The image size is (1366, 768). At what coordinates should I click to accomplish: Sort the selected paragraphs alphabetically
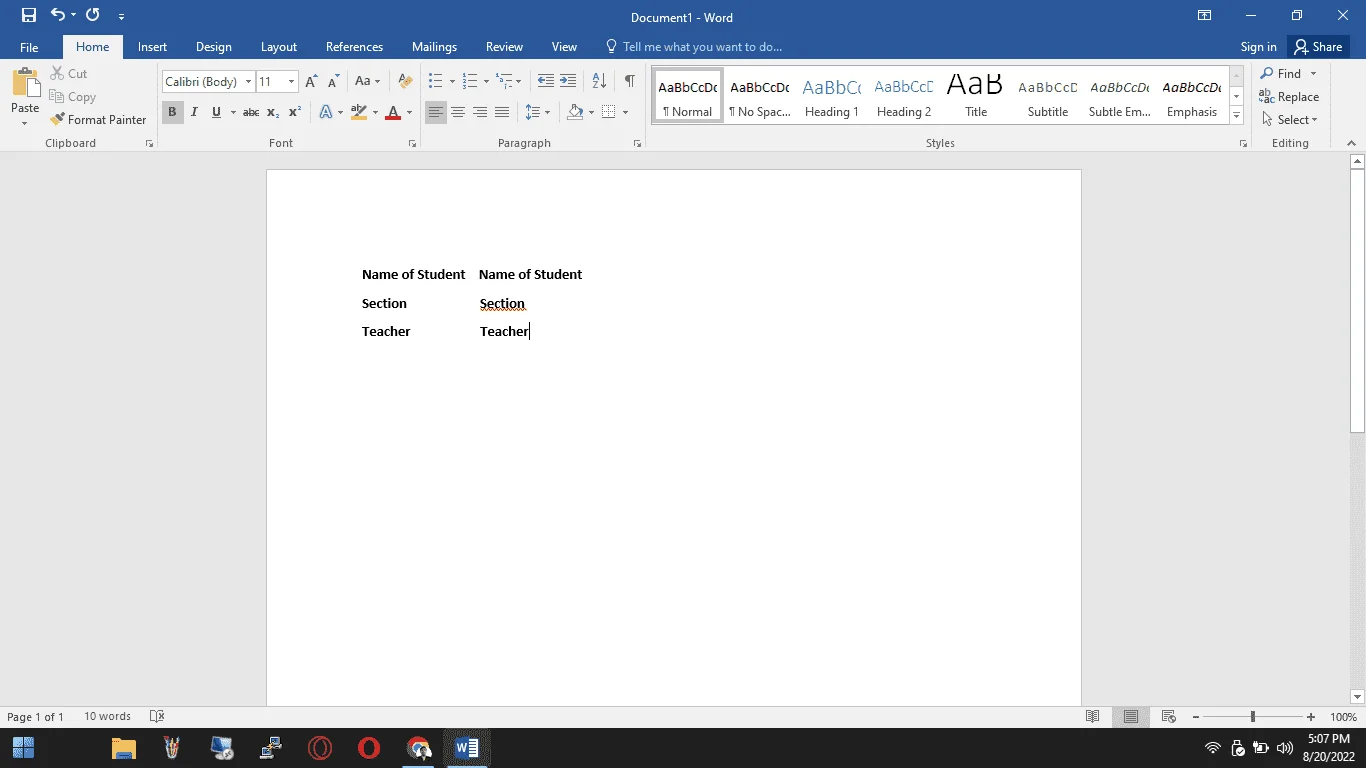(x=599, y=82)
